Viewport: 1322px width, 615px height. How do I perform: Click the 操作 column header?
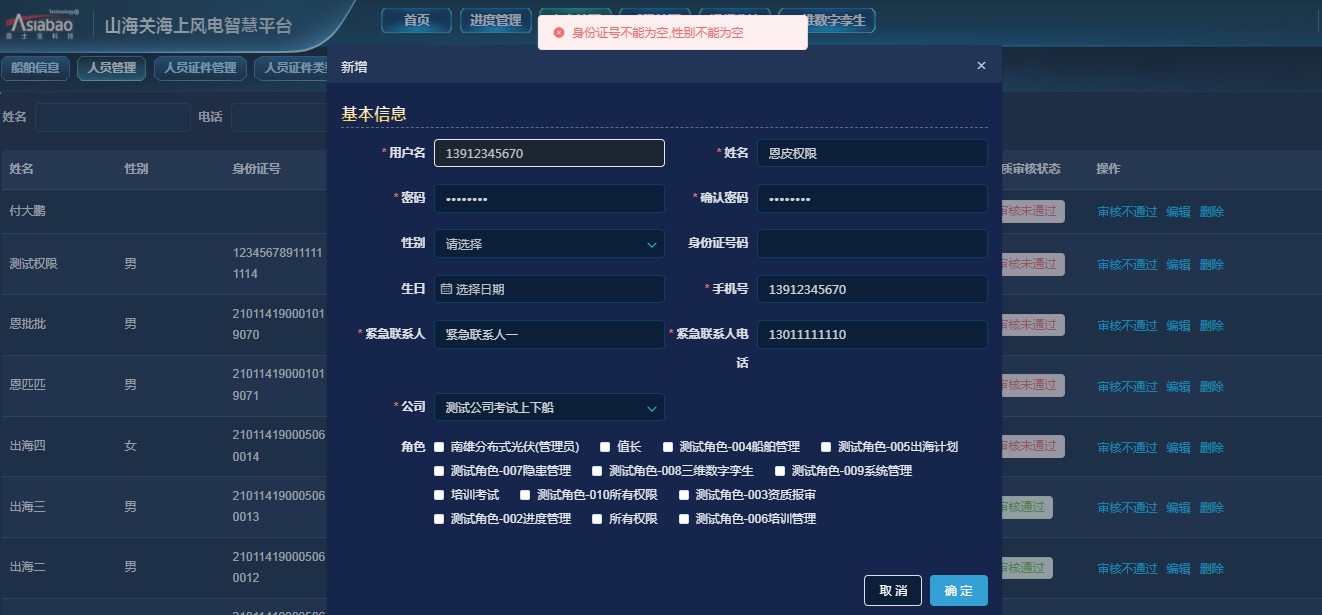pos(1109,169)
